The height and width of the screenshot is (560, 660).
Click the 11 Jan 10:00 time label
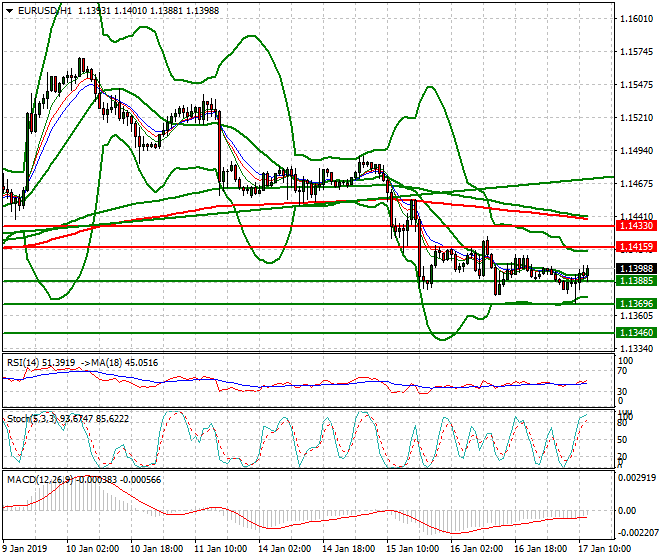pyautogui.click(x=221, y=549)
